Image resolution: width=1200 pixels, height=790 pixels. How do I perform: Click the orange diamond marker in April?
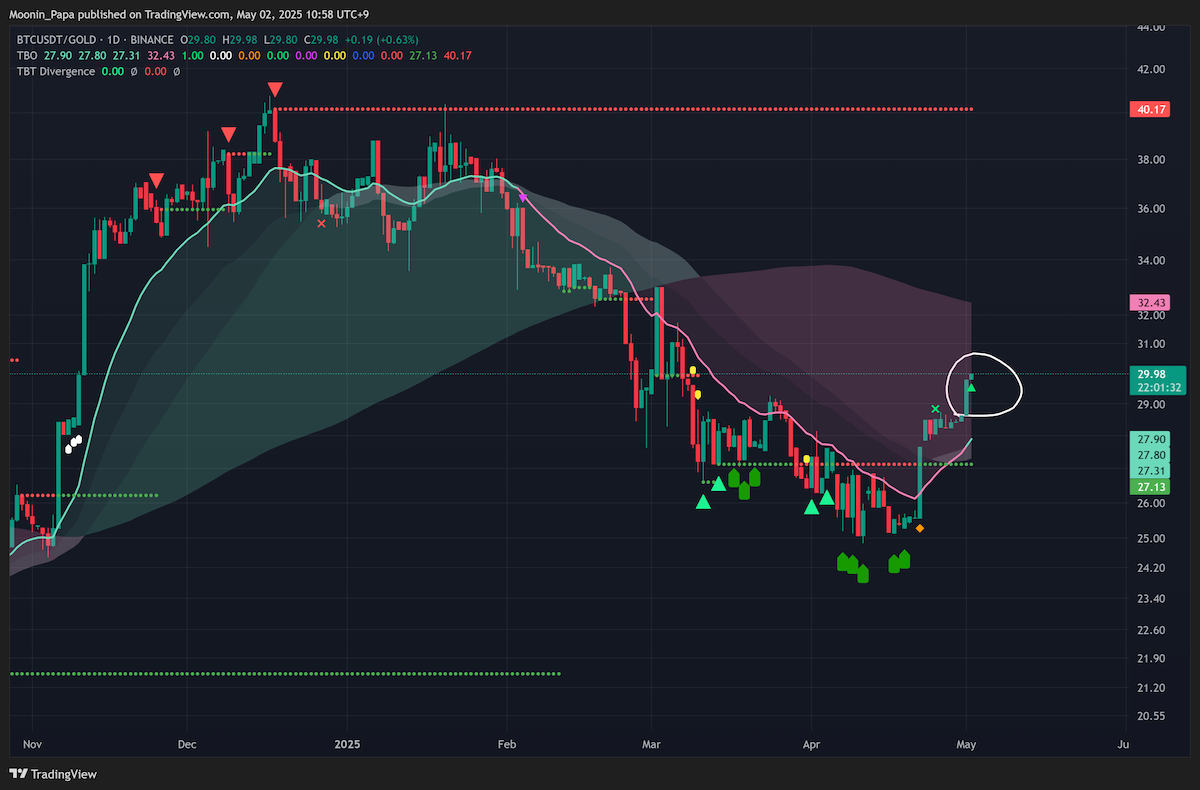point(919,528)
